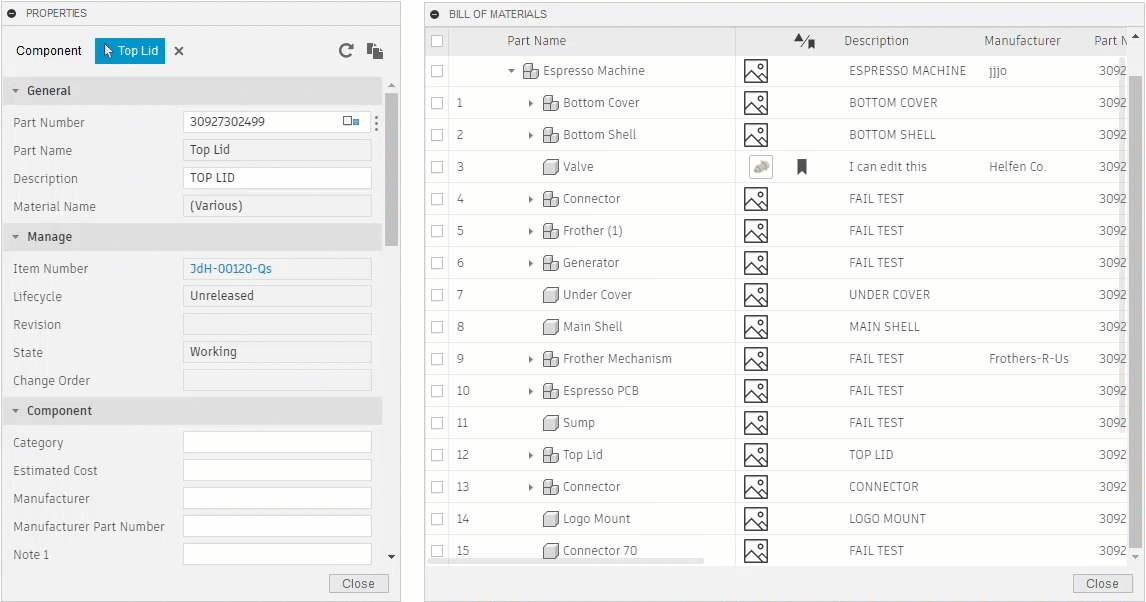The height and width of the screenshot is (602, 1146).
Task: Click the Valve component icon
Action: pyautogui.click(x=551, y=167)
